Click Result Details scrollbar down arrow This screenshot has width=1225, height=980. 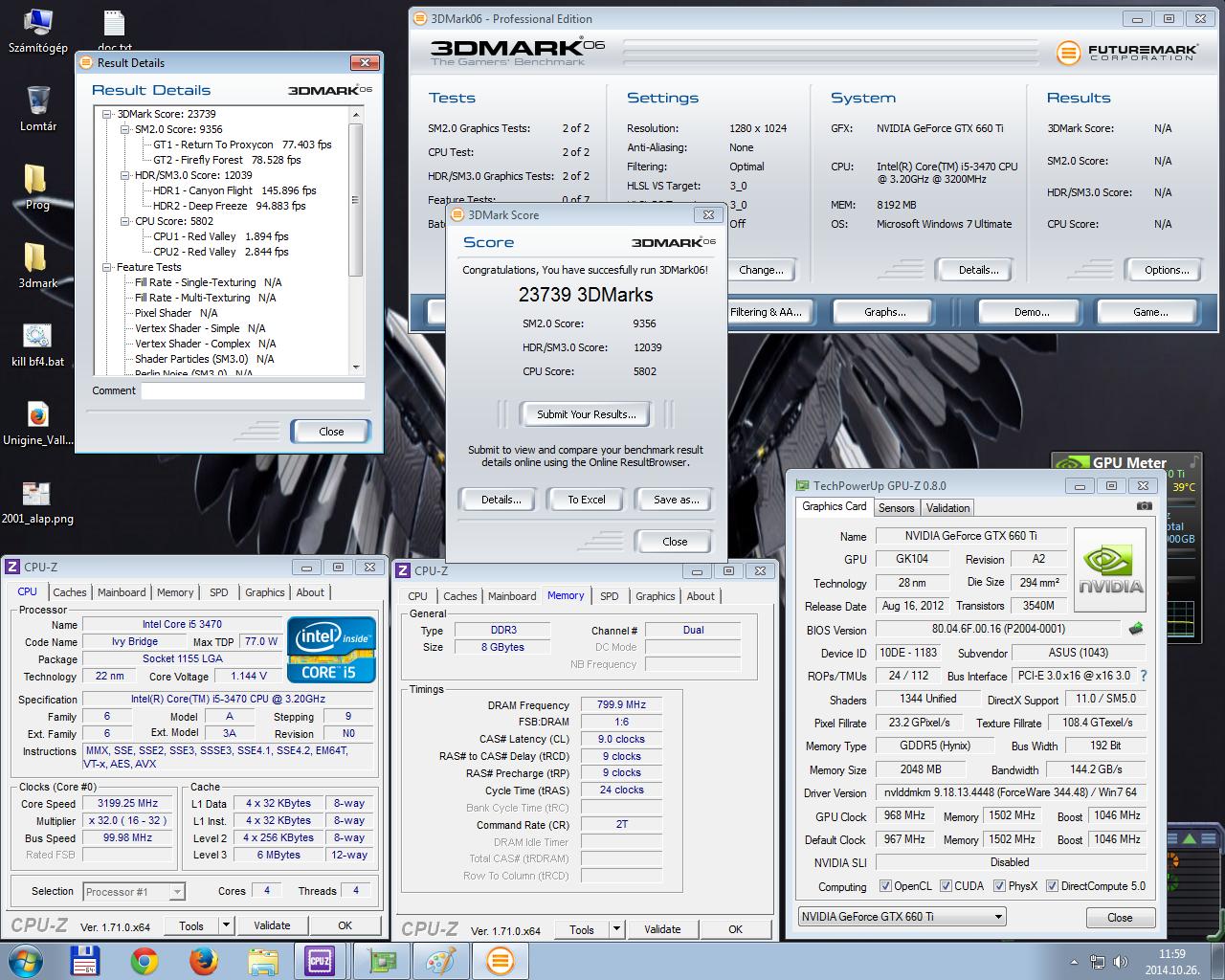click(x=357, y=367)
